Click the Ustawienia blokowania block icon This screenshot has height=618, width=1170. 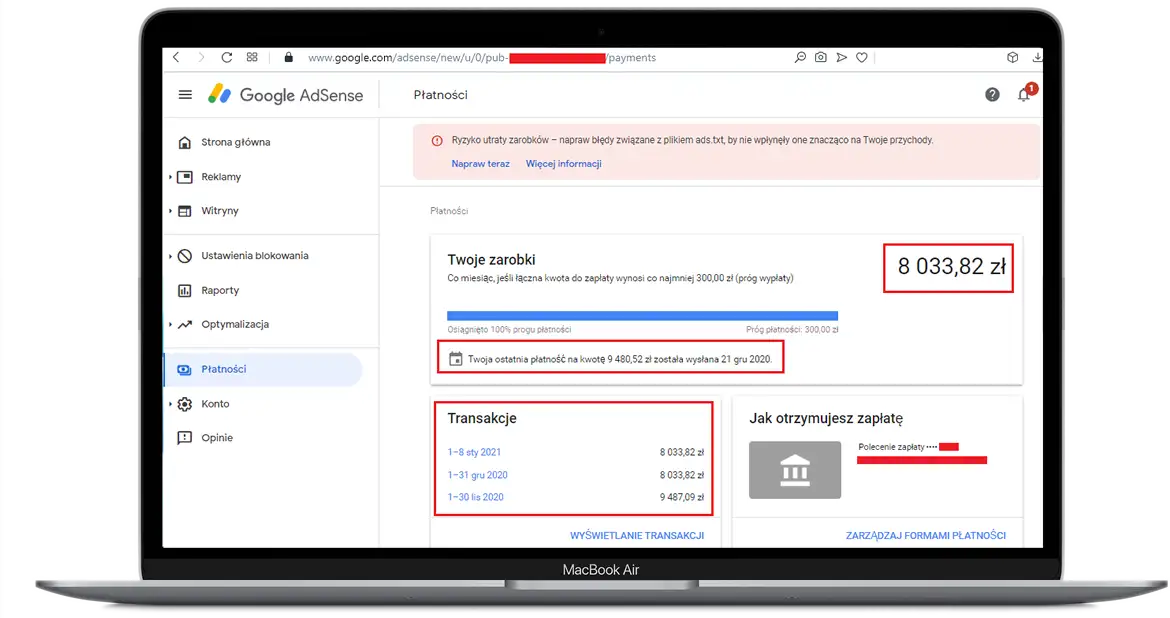point(185,256)
